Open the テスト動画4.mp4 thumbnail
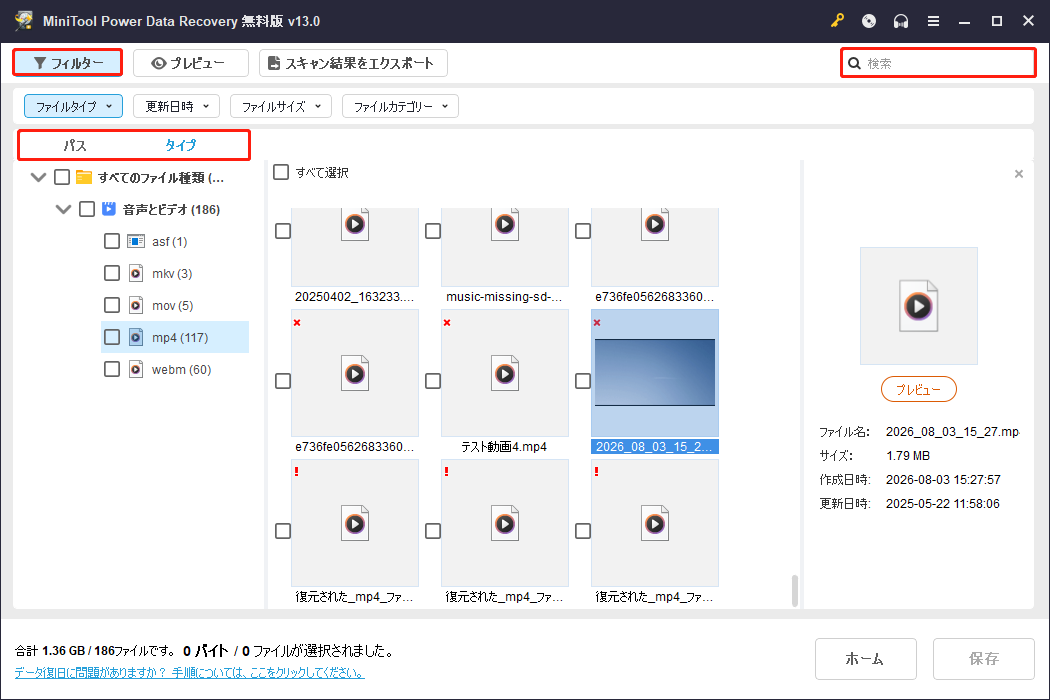This screenshot has height=700, width=1050. [x=504, y=373]
